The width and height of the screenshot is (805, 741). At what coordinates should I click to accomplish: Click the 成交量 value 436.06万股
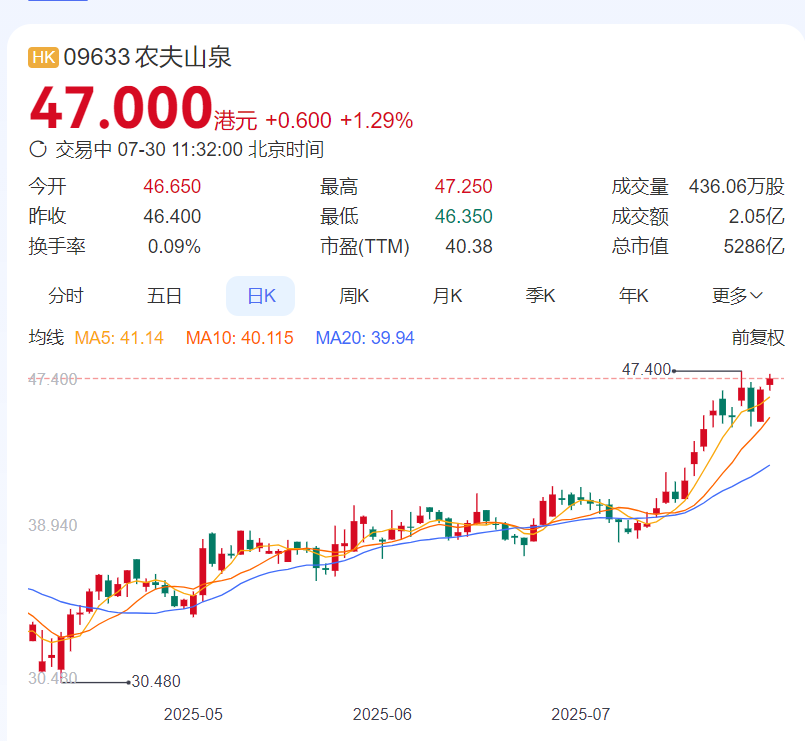point(737,186)
